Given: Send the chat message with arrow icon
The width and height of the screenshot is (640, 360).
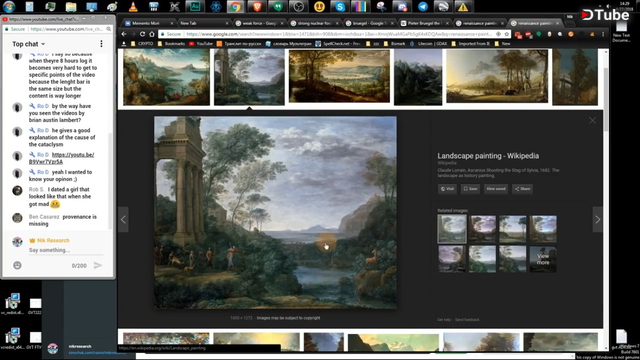Looking at the screenshot, I should [x=98, y=265].
